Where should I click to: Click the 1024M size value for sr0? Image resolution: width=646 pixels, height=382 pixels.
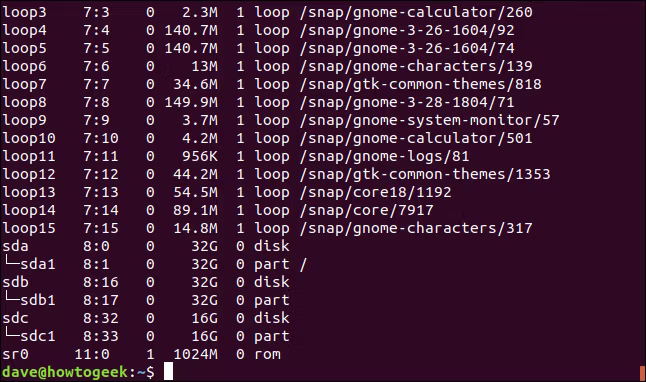click(195, 354)
